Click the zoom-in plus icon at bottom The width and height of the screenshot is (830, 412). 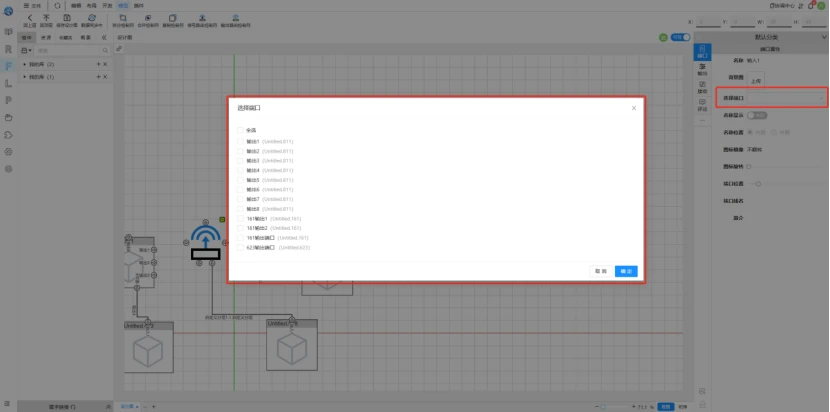click(x=634, y=407)
